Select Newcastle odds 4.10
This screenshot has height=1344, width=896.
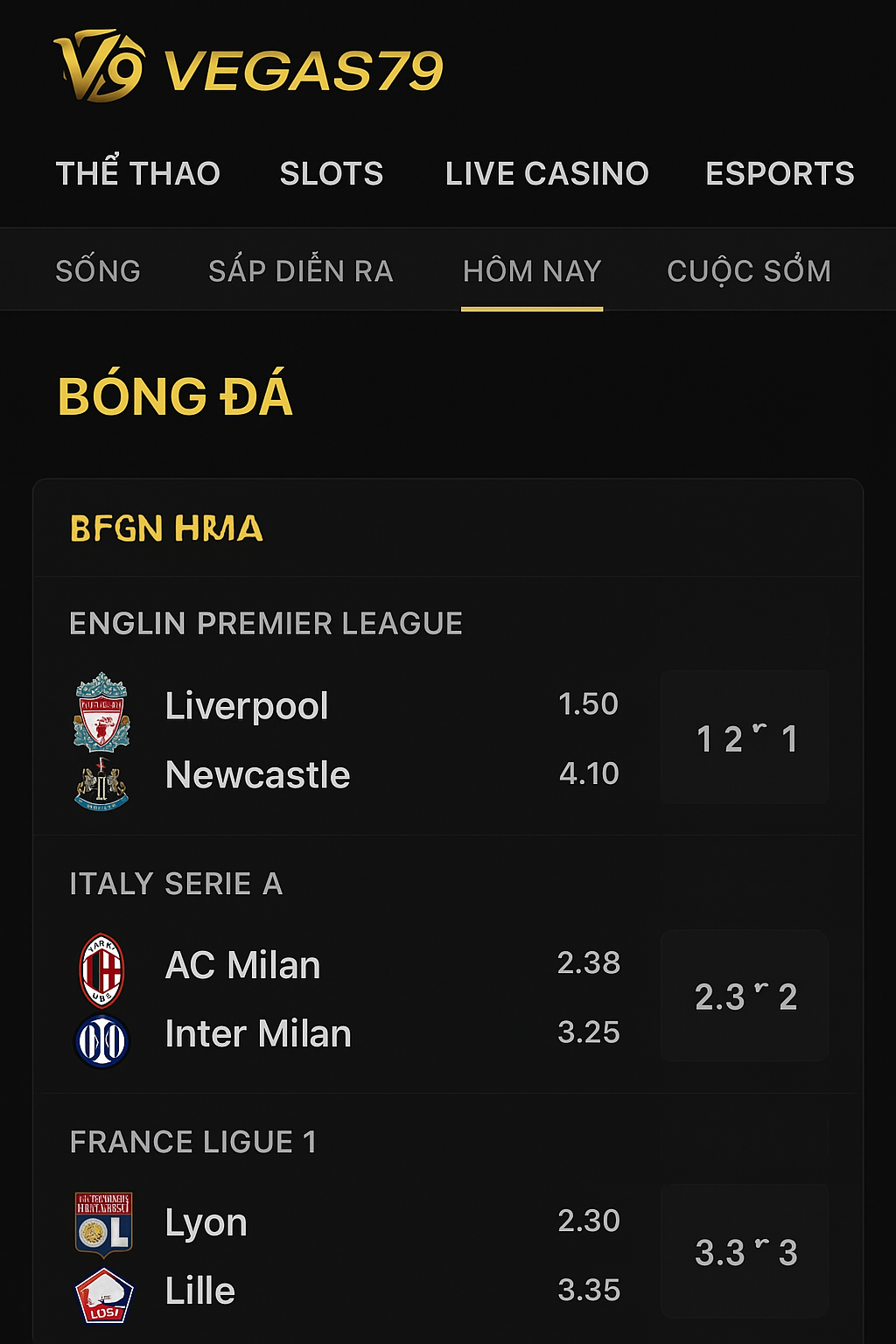(x=589, y=773)
